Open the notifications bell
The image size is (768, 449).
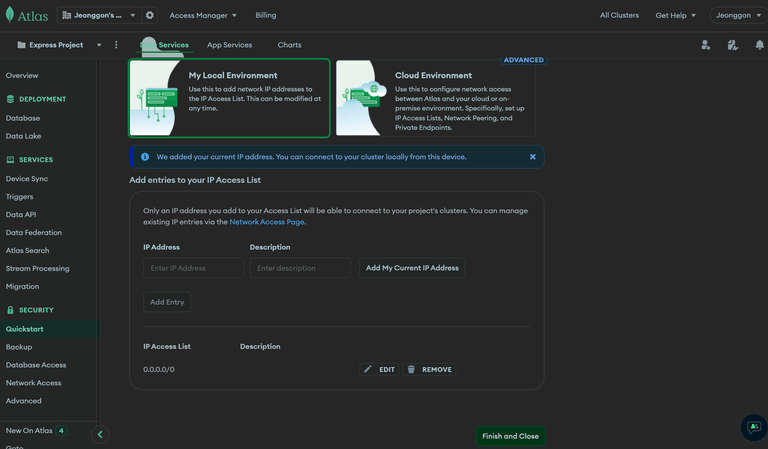[759, 45]
